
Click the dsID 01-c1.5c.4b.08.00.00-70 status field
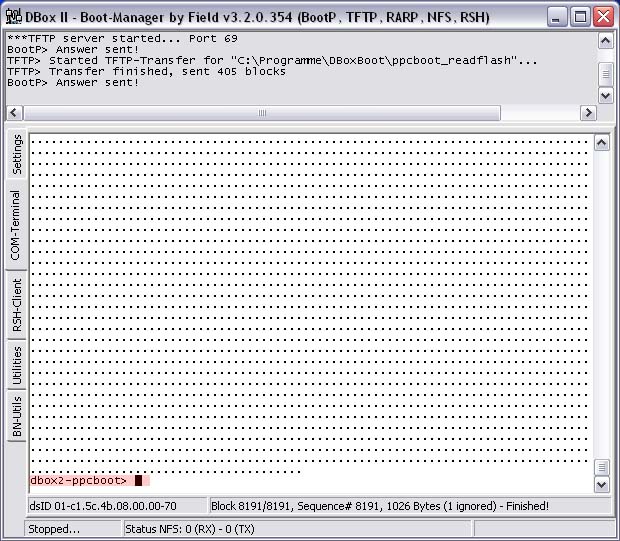(x=117, y=506)
